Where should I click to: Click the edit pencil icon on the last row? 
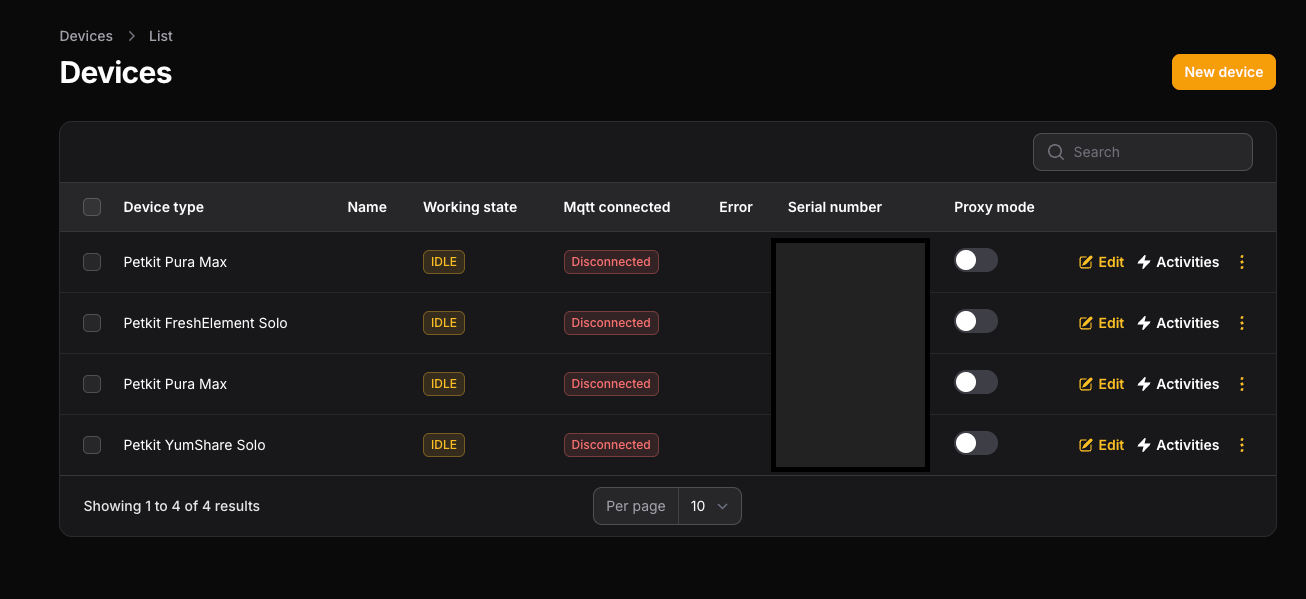coord(1086,445)
